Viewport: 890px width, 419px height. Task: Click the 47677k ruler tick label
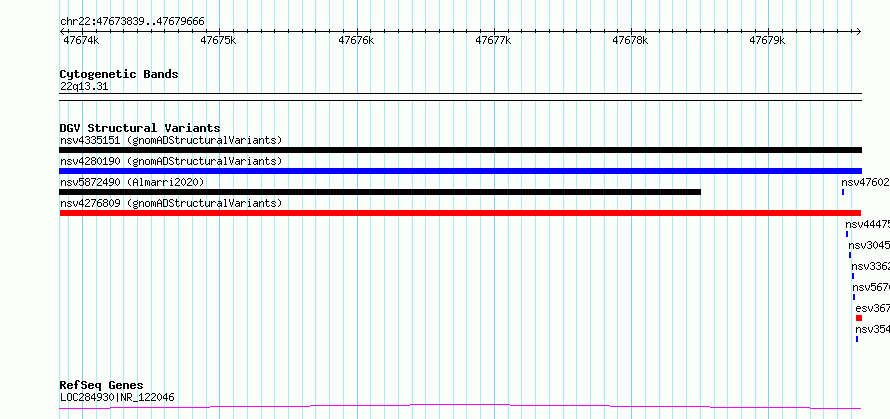pos(493,40)
